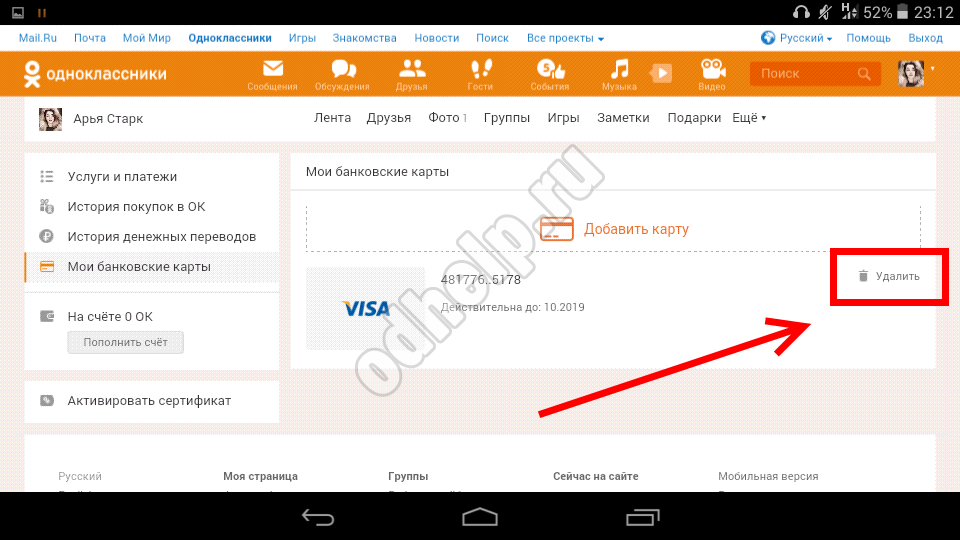Switch to Фото tab
The image size is (960, 540).
pyautogui.click(x=444, y=118)
